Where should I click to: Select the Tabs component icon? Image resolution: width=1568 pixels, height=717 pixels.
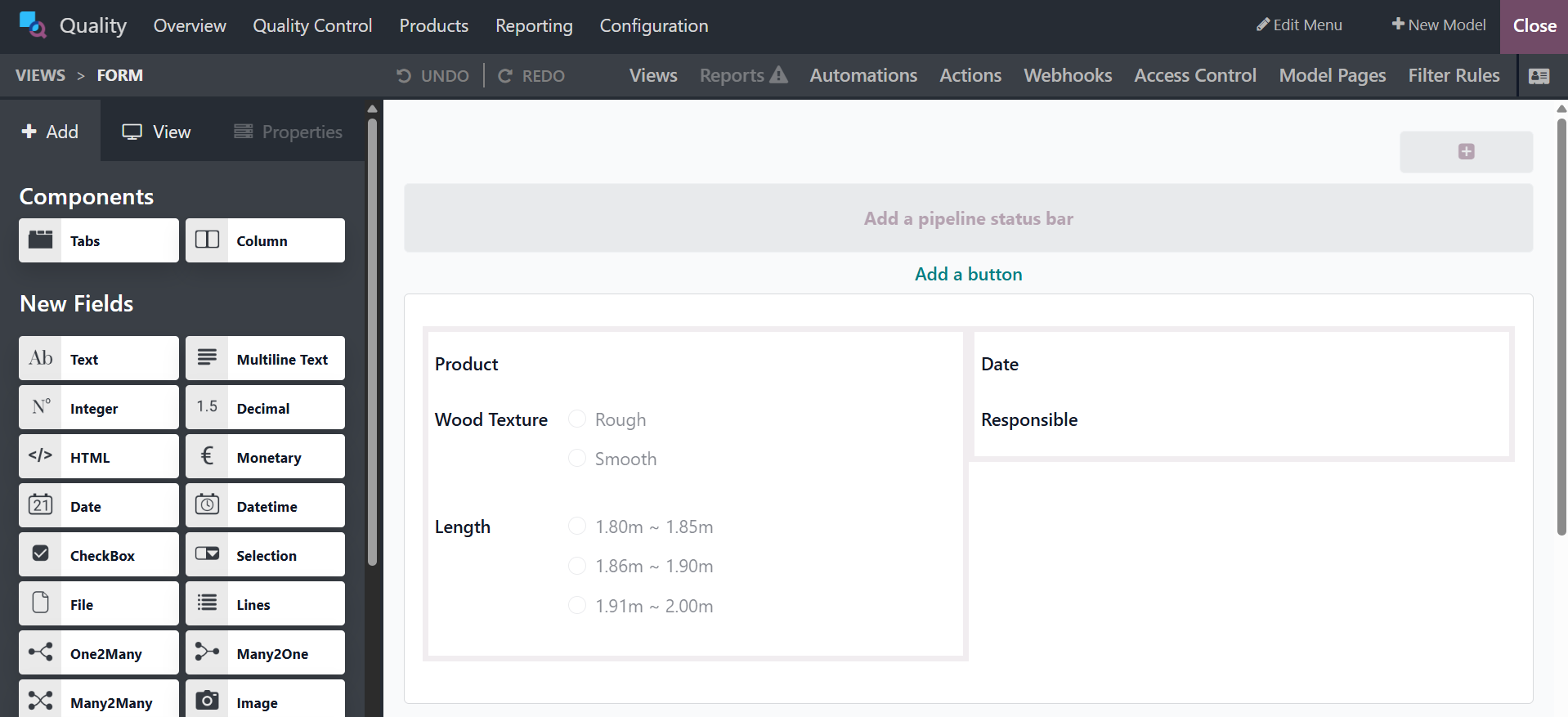click(40, 240)
